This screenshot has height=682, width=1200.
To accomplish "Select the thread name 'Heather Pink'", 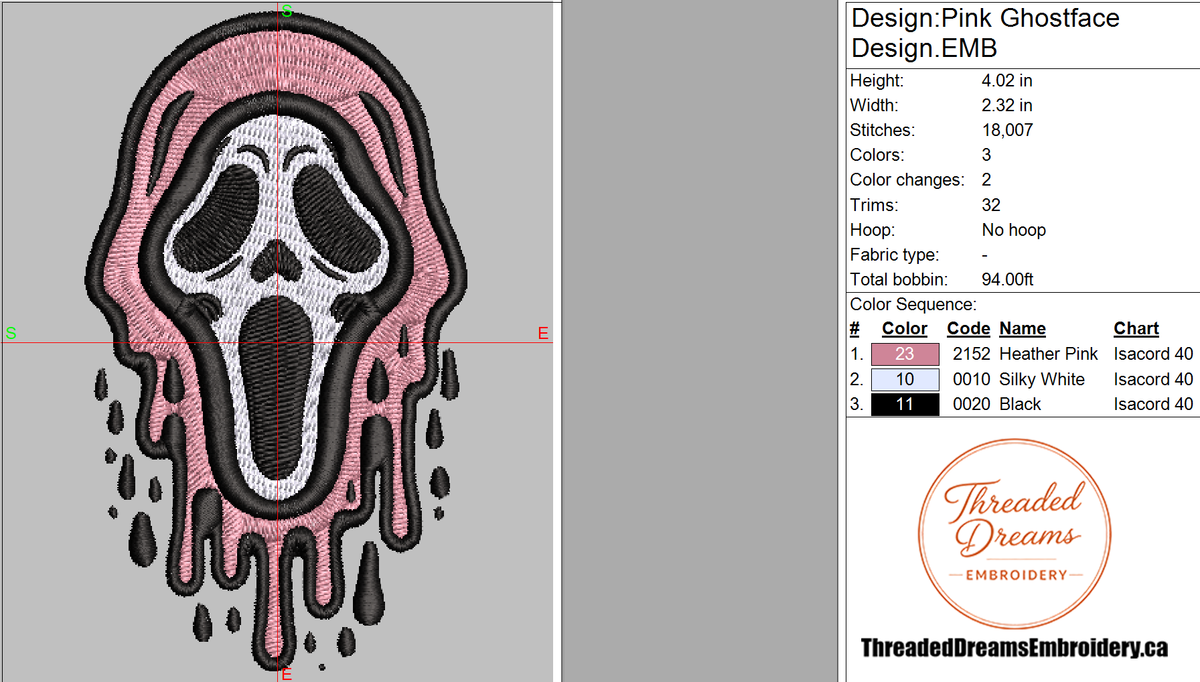I will tap(1048, 354).
